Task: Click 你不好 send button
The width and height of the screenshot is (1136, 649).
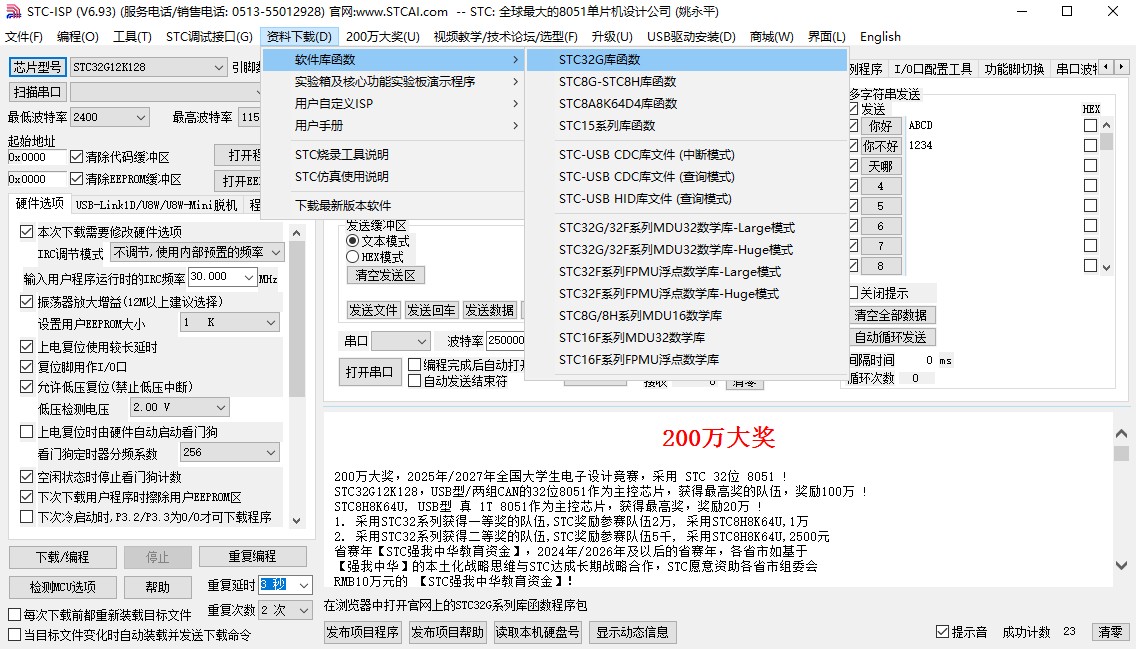Action: click(x=881, y=146)
